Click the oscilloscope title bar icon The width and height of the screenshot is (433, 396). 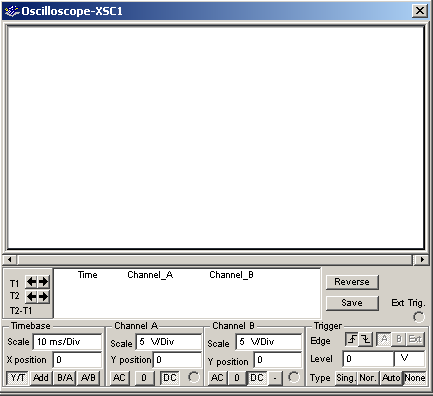(x=11, y=11)
